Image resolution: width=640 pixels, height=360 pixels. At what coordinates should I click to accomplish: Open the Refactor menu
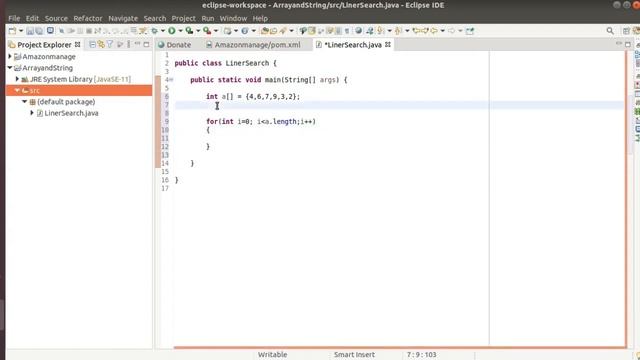(x=88, y=18)
